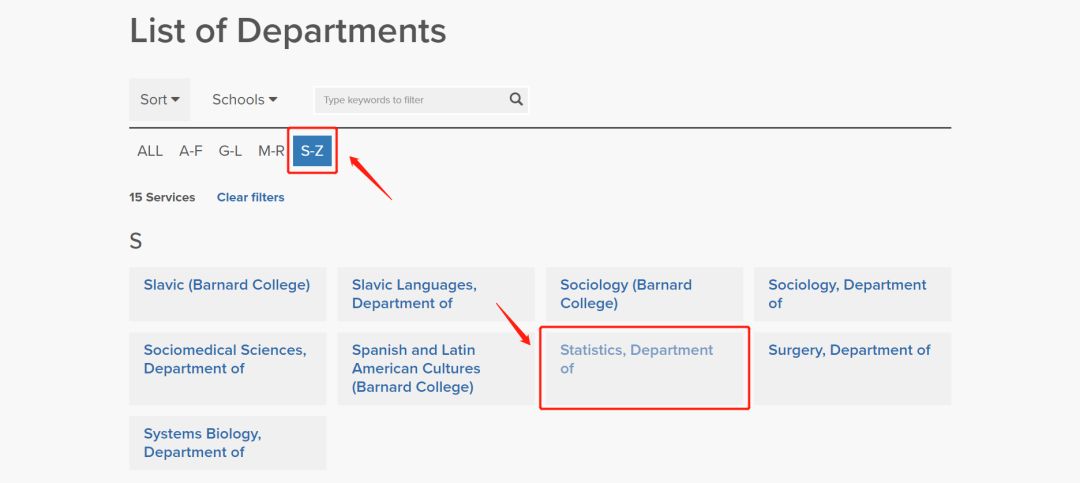1080x483 pixels.
Task: Open the Sort dropdown
Action: click(x=159, y=100)
